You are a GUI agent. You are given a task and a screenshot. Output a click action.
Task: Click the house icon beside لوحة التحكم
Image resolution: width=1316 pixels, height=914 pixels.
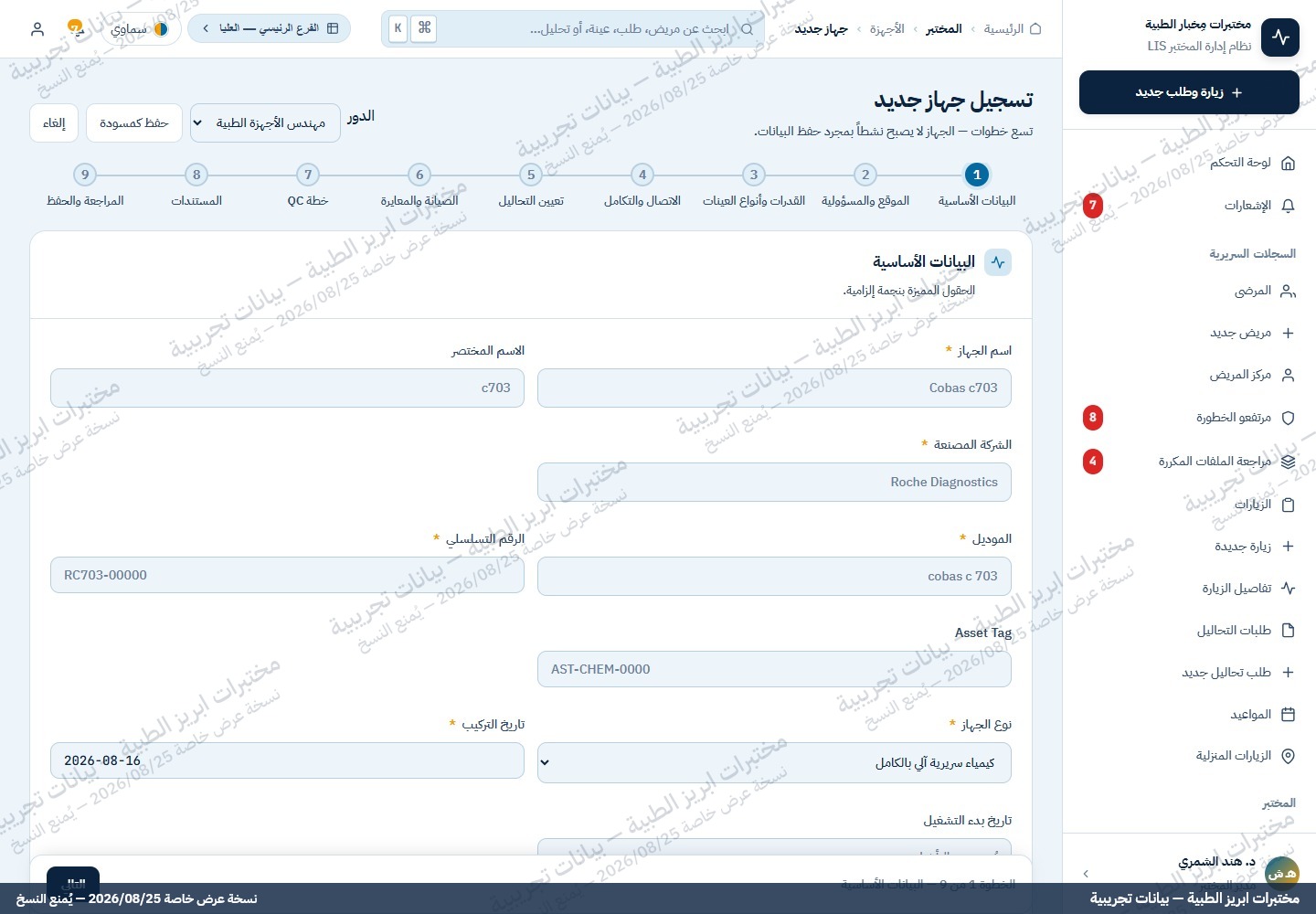point(1289,163)
